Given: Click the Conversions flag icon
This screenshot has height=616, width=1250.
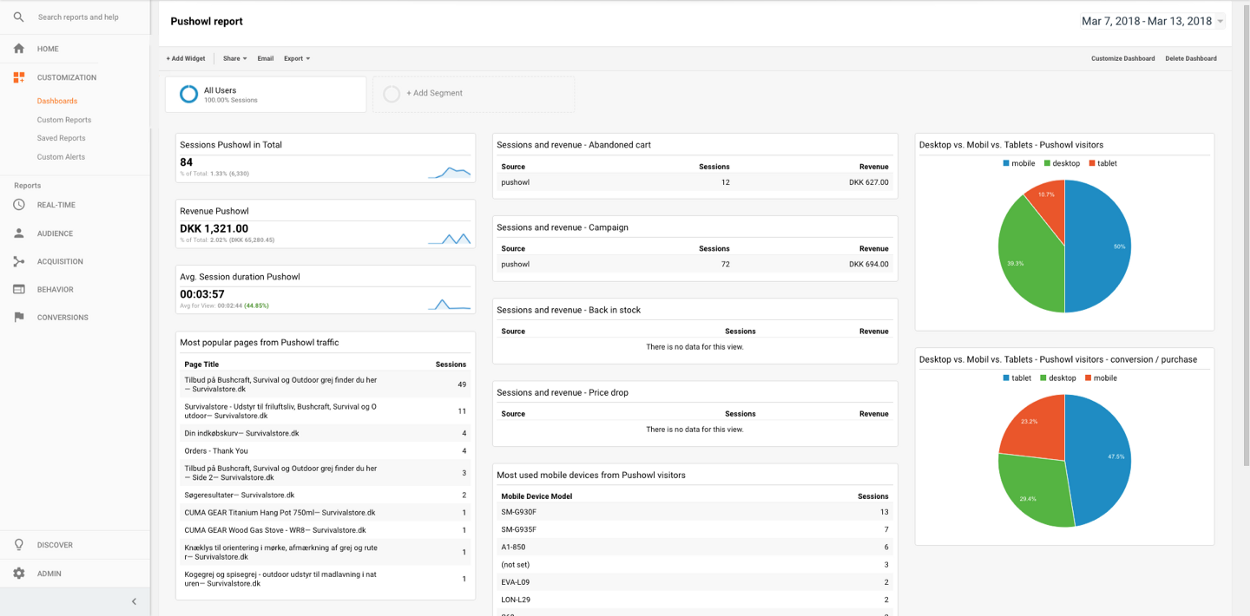Looking at the screenshot, I should pyautogui.click(x=18, y=317).
